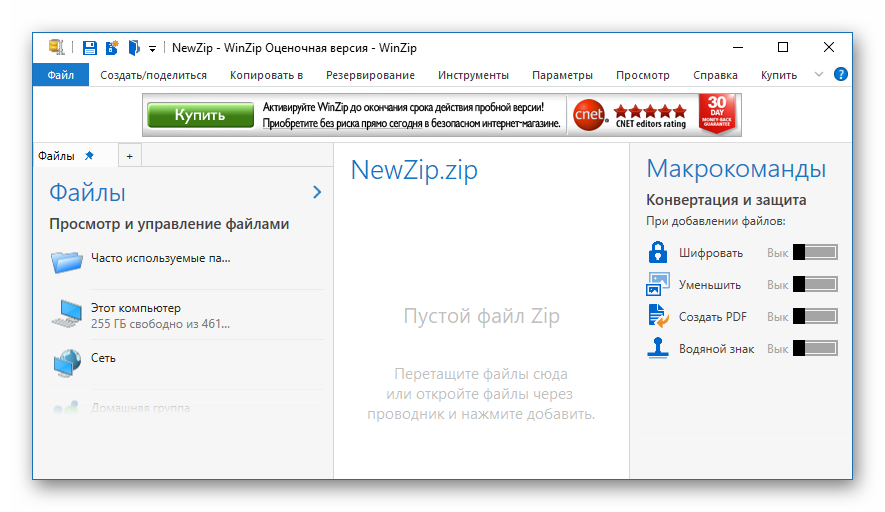
Task: Add a new tab with plus button
Action: (x=129, y=156)
